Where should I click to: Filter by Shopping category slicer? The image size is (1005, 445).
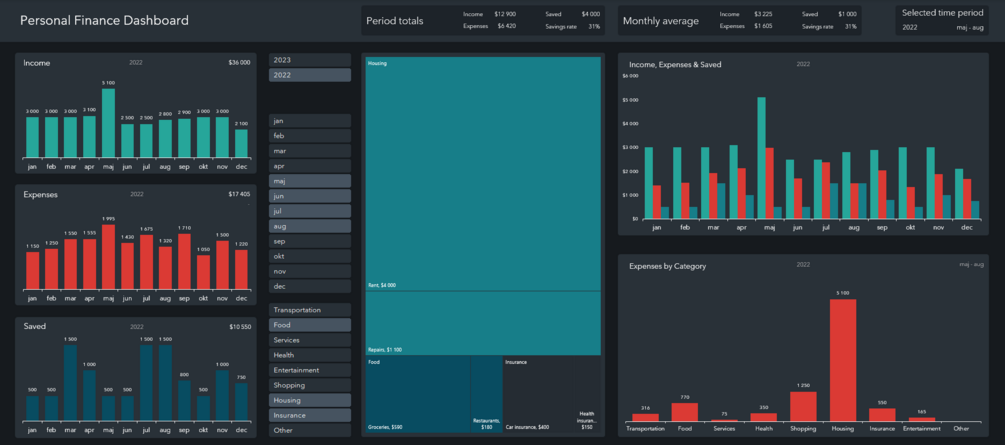coord(310,385)
